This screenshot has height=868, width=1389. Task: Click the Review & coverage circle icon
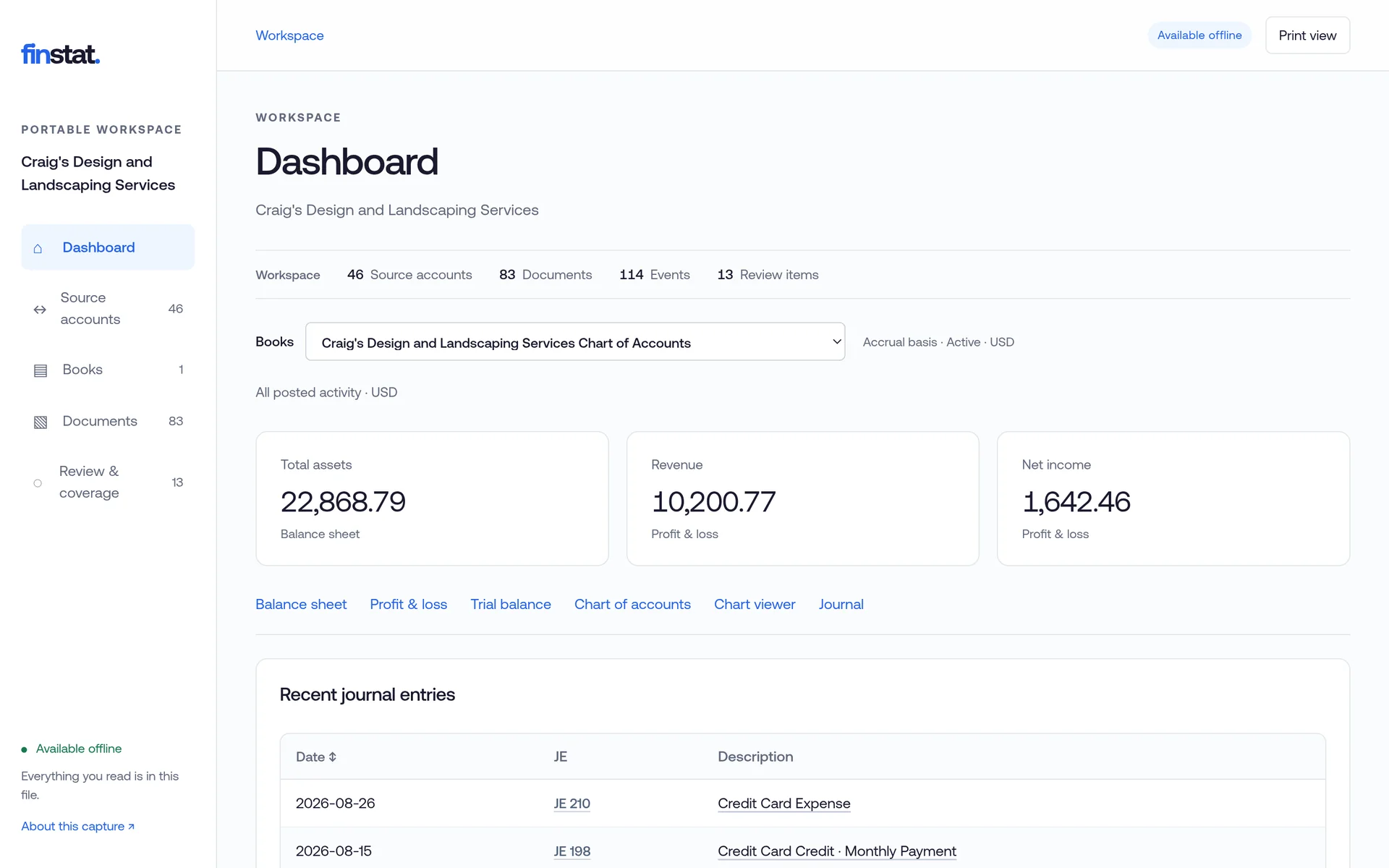38,483
